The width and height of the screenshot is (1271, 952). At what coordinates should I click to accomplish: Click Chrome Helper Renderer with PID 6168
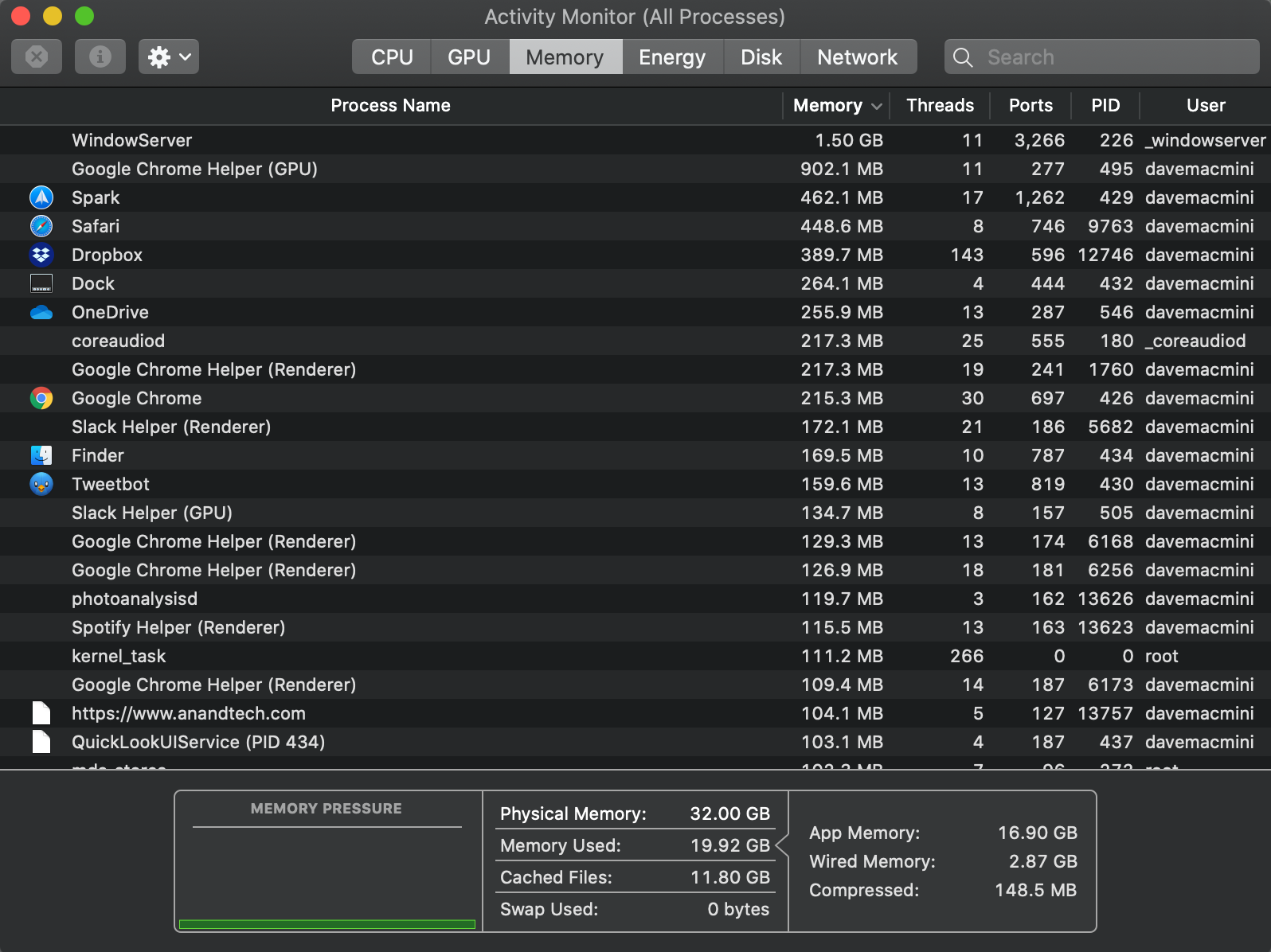click(635, 541)
